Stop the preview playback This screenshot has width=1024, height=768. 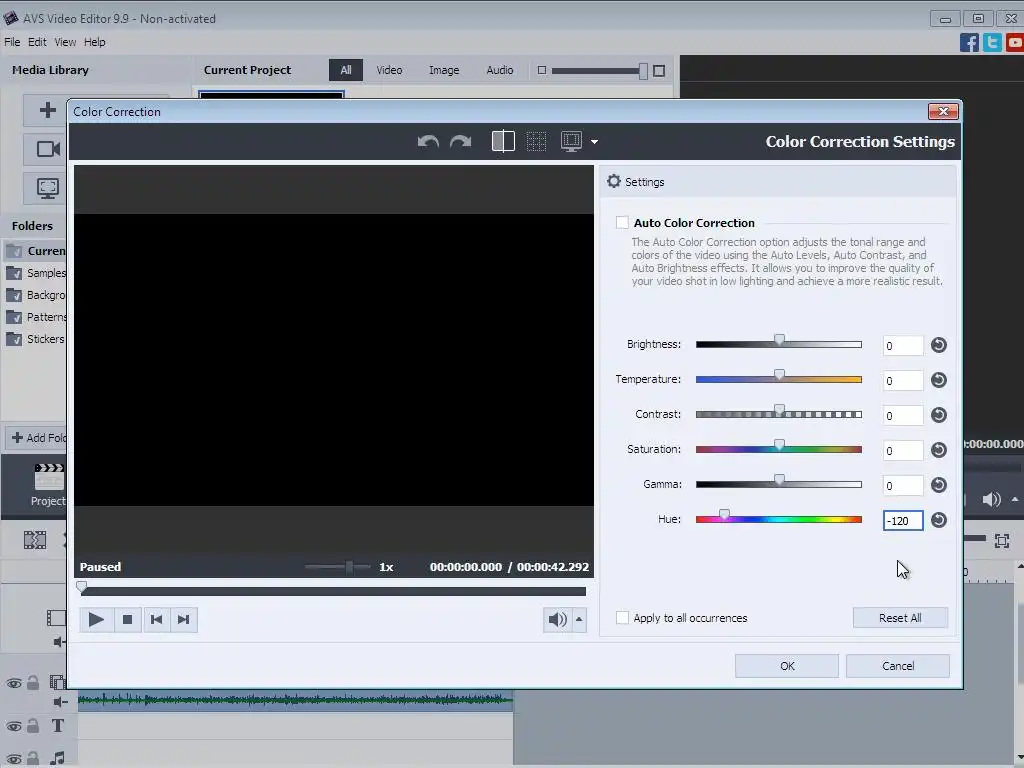[x=127, y=619]
